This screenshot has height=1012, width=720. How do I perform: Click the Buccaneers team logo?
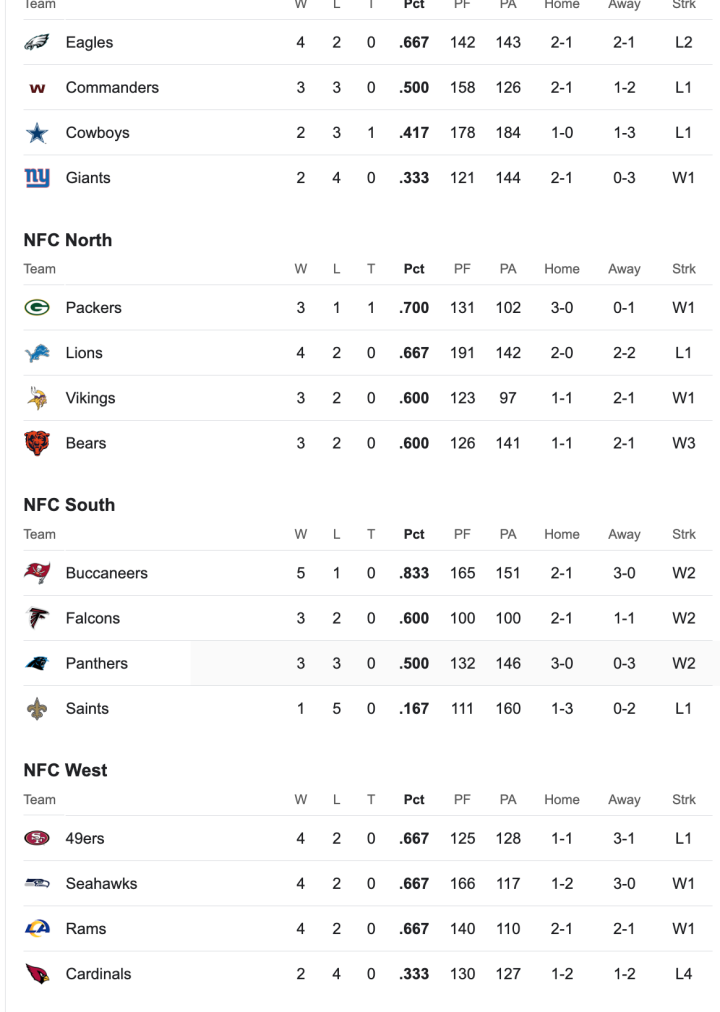pyautogui.click(x=37, y=573)
